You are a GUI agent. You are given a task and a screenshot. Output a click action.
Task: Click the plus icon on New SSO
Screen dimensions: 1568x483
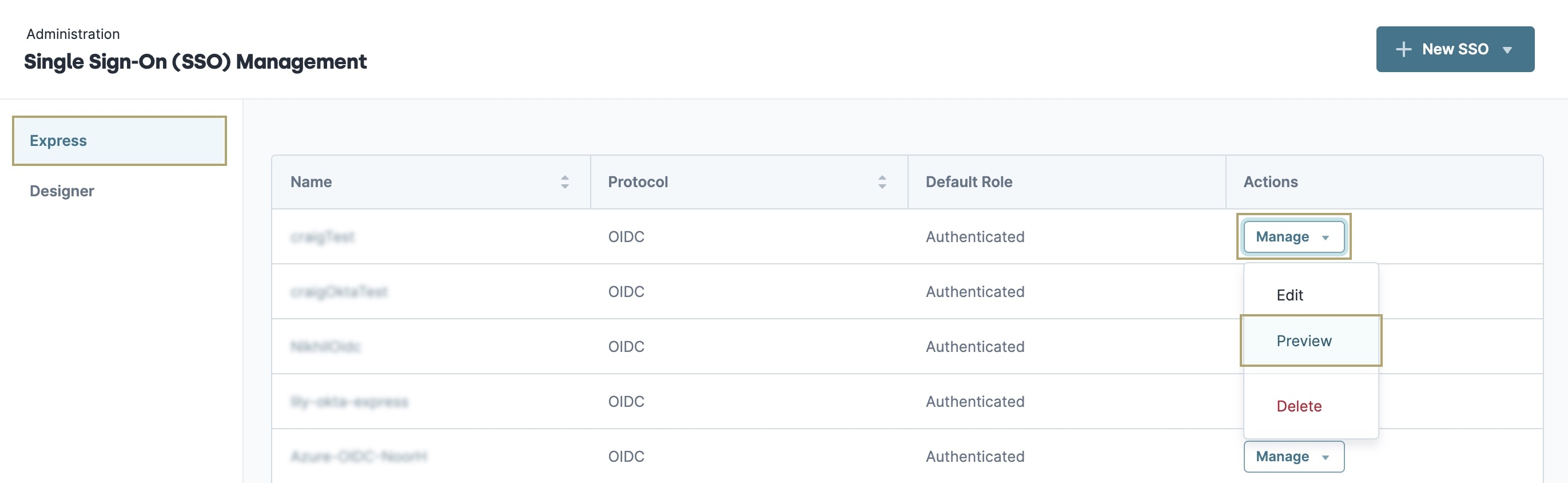tap(1403, 49)
